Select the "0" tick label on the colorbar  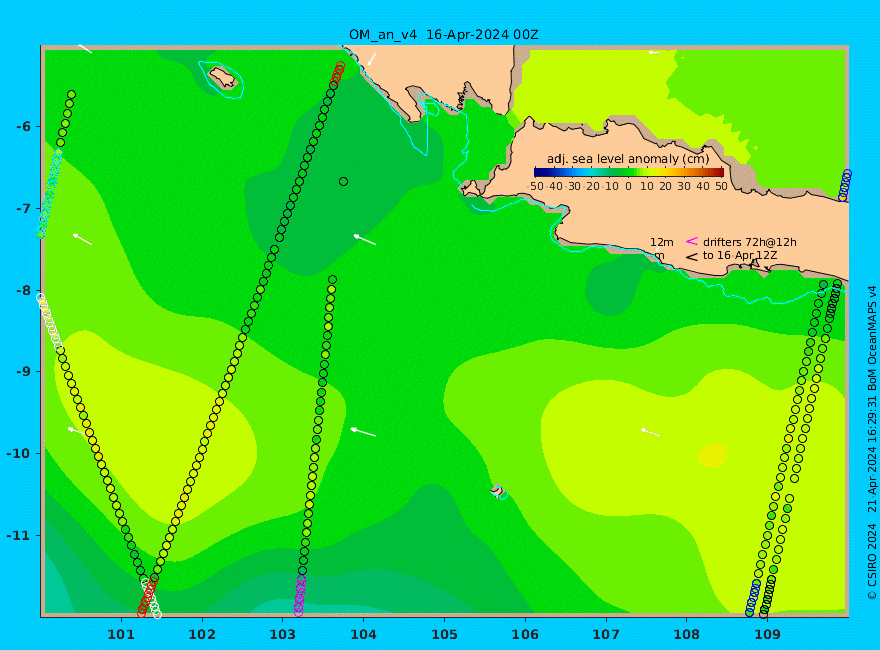point(629,186)
